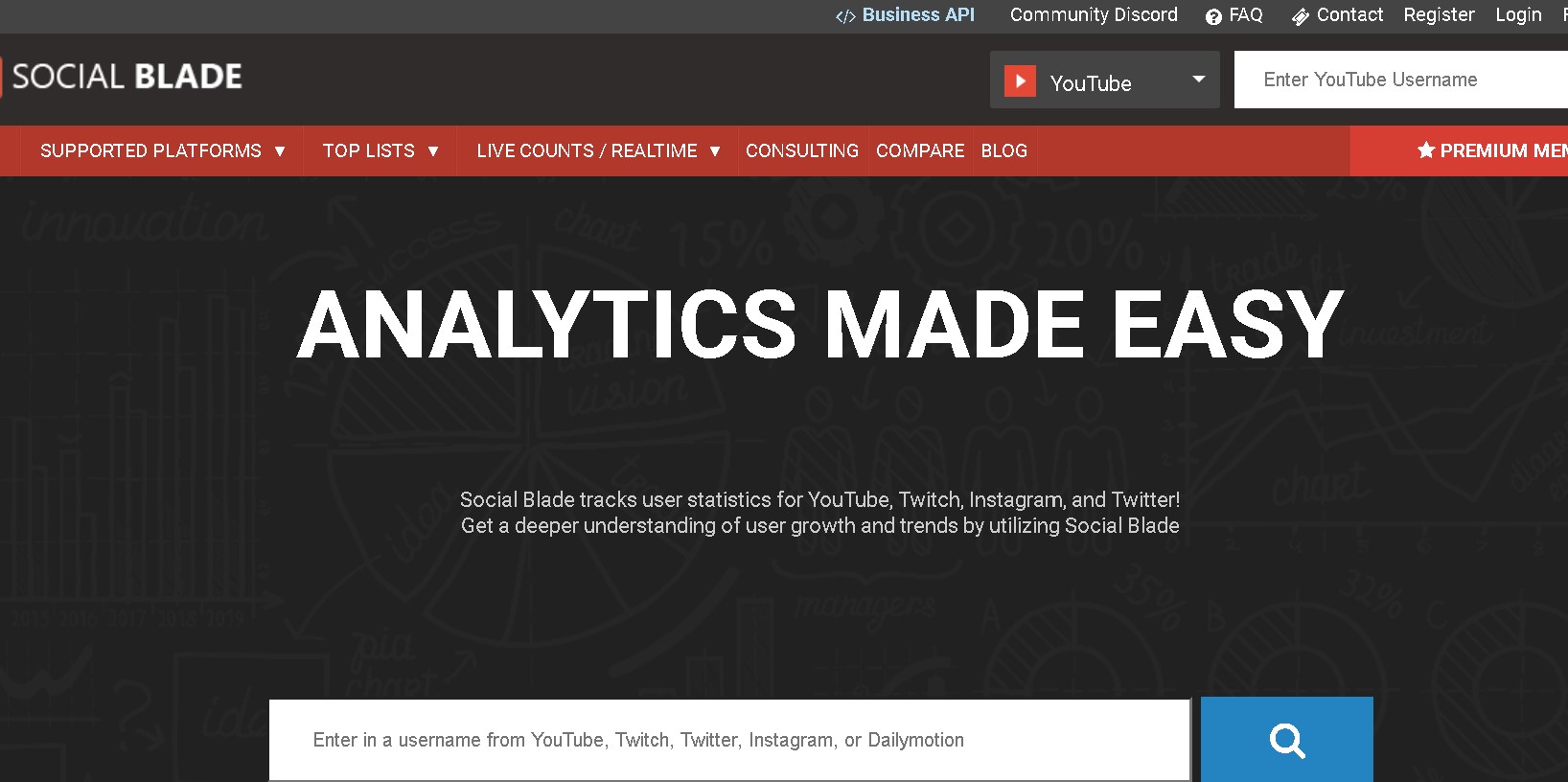Open the Live Counts / Realtime menu
Screen dimensions: 1568x782
tap(598, 150)
